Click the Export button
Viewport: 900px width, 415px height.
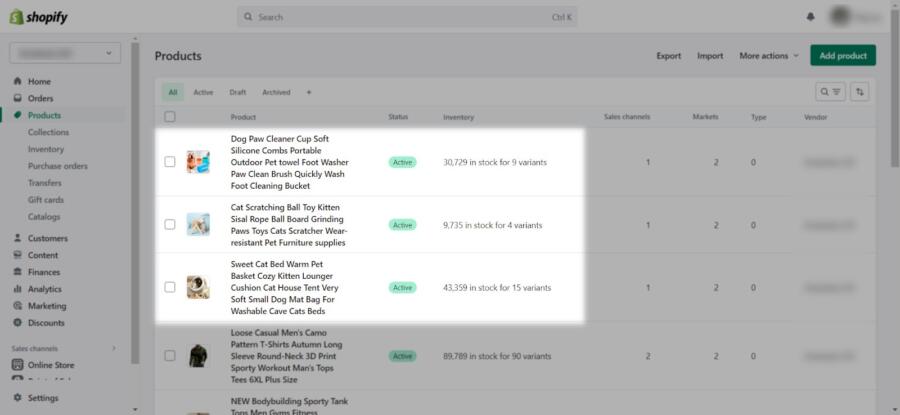669,56
